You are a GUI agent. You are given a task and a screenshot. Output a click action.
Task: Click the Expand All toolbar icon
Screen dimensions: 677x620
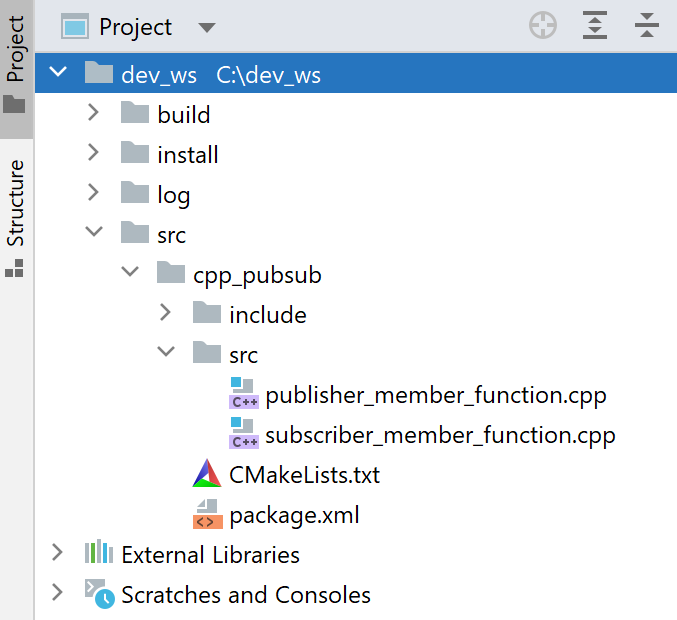(595, 27)
